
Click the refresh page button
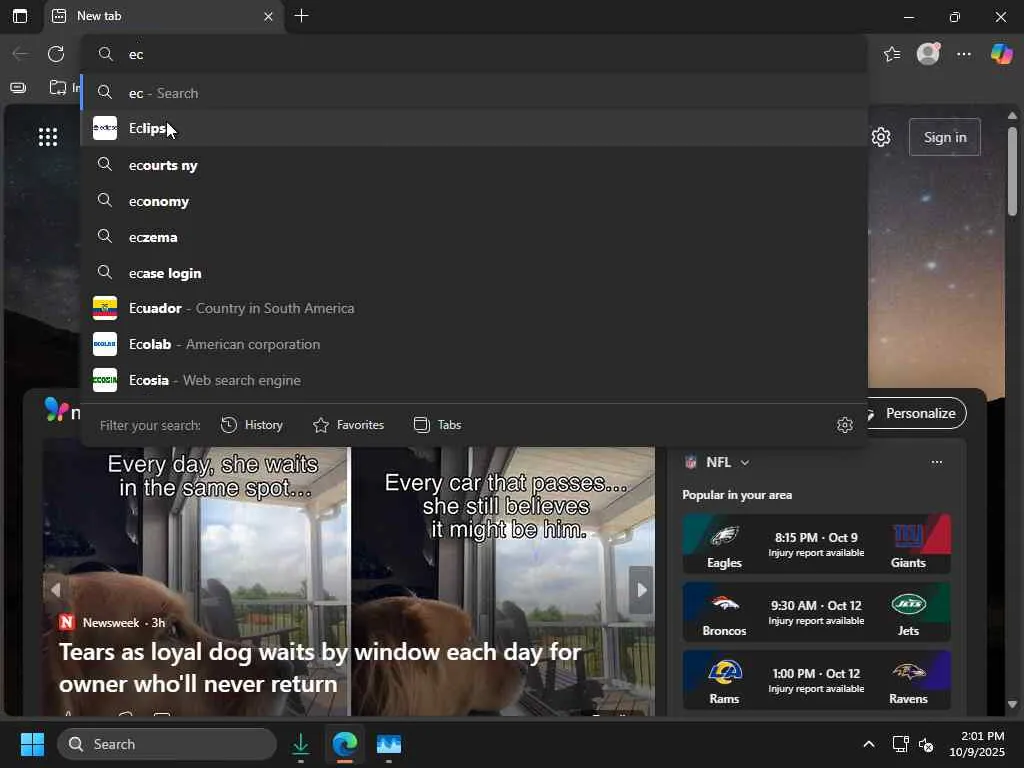click(56, 54)
